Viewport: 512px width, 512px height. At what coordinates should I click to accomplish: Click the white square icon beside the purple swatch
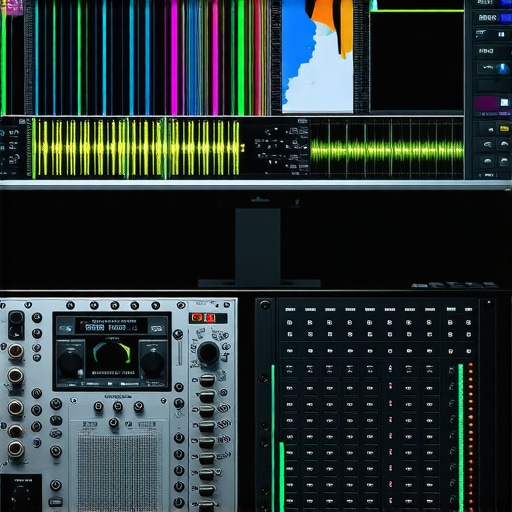[504, 102]
